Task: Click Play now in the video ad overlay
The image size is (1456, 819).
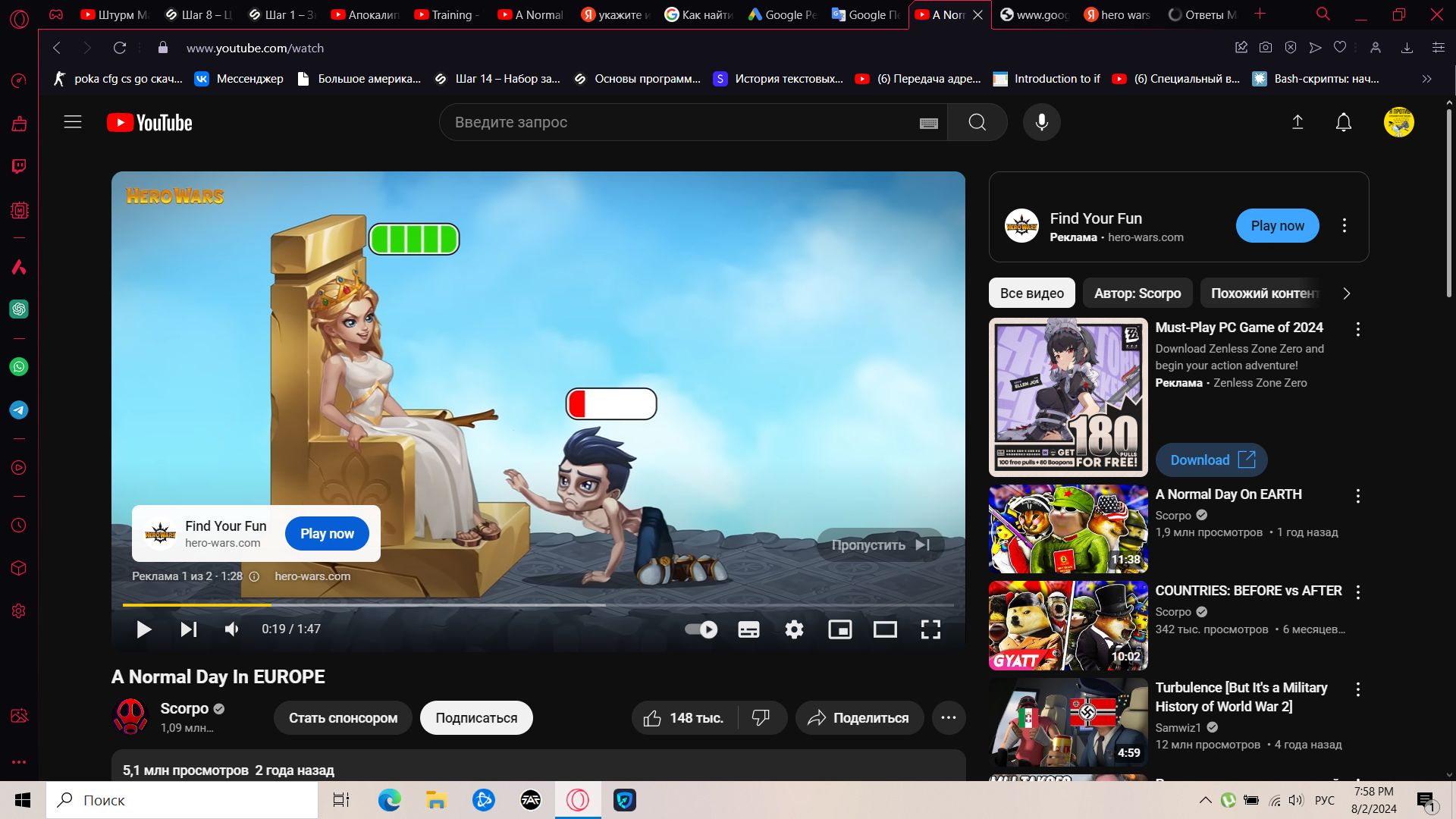Action: point(327,534)
